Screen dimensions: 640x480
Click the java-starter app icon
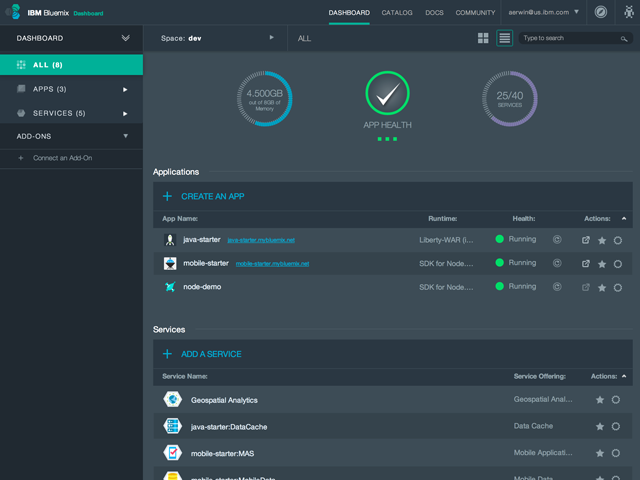[170, 240]
